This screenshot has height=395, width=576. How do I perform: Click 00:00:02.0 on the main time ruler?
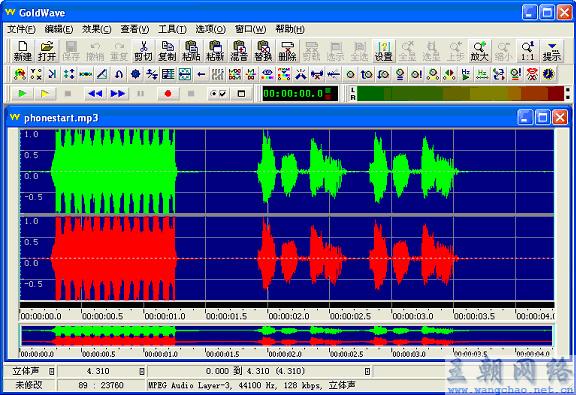coord(289,316)
